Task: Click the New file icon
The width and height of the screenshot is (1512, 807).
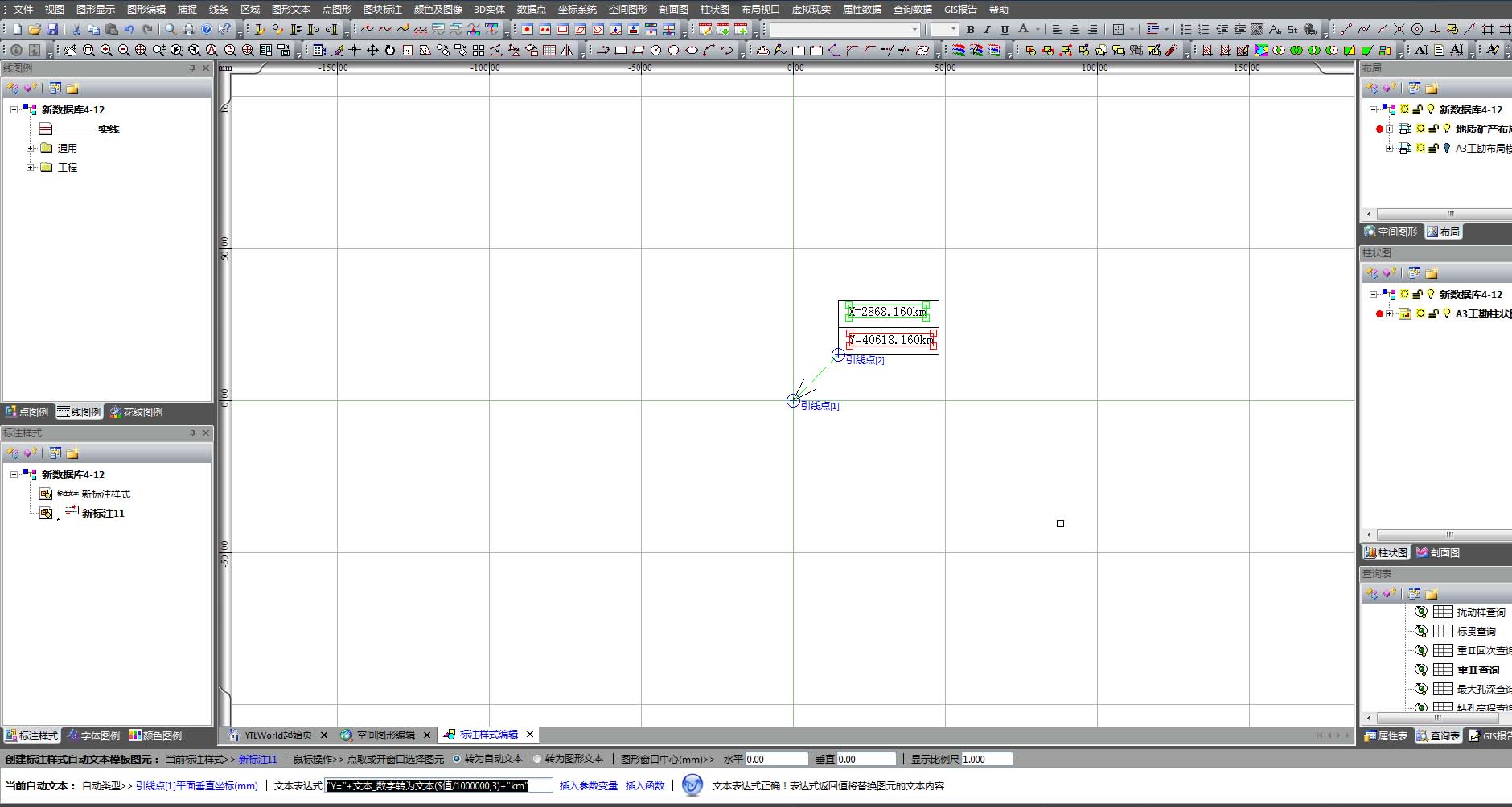Action: (17, 29)
